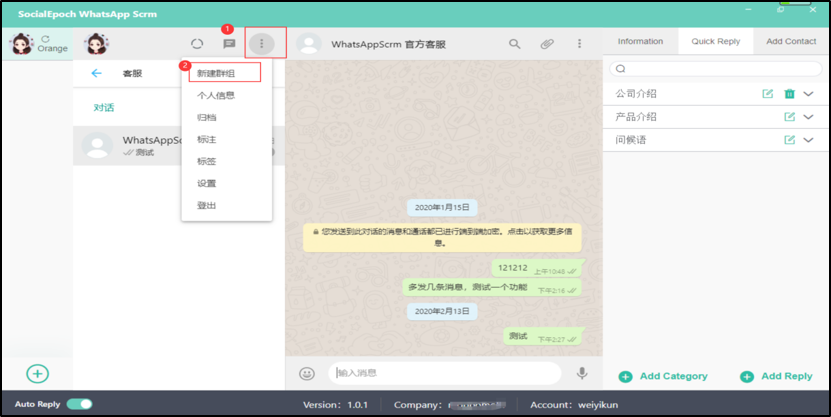Click the Account weiyikun status text
The height and width of the screenshot is (417, 831).
coord(574,405)
